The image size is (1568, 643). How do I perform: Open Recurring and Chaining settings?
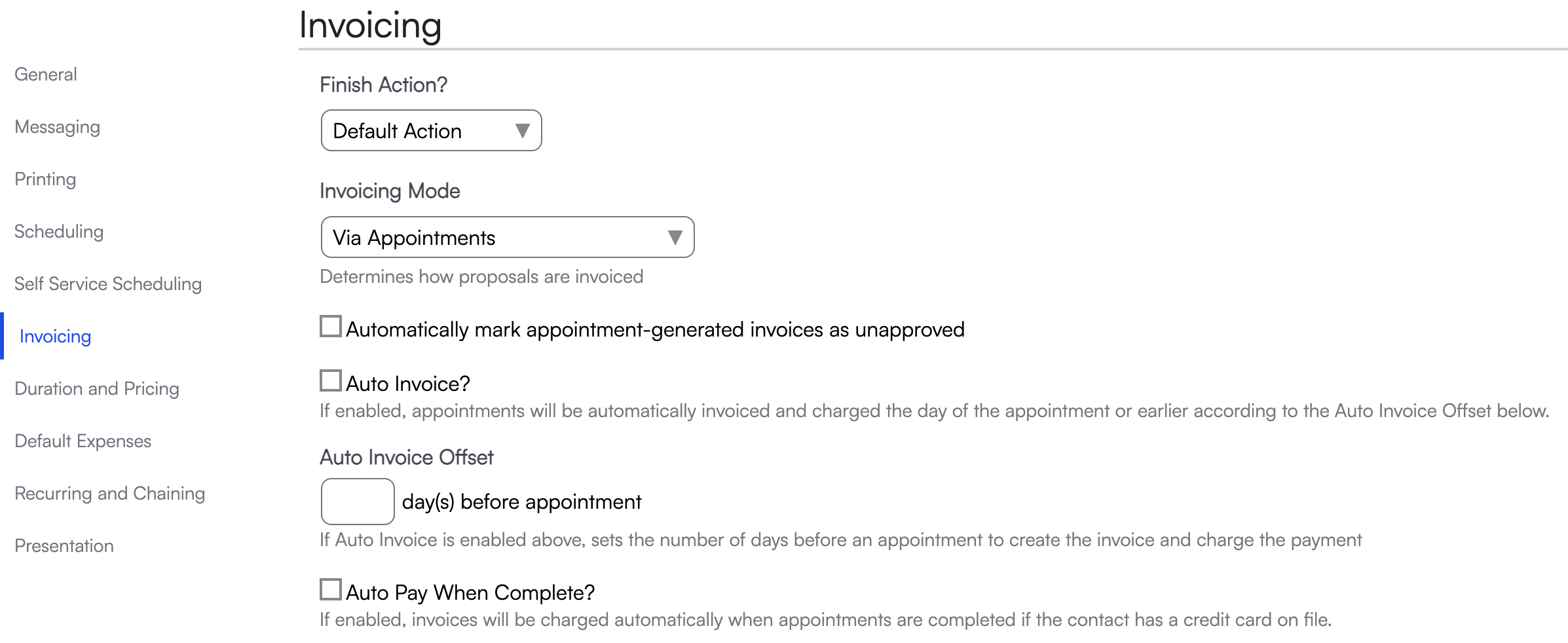pos(110,494)
